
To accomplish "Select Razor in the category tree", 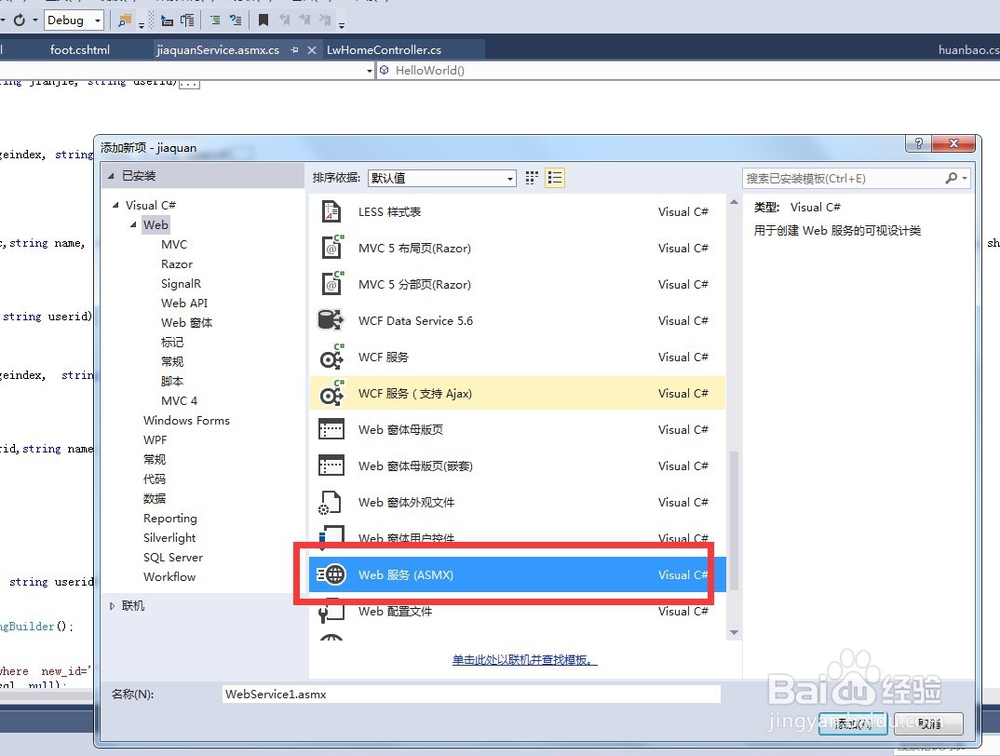I will pos(177,264).
